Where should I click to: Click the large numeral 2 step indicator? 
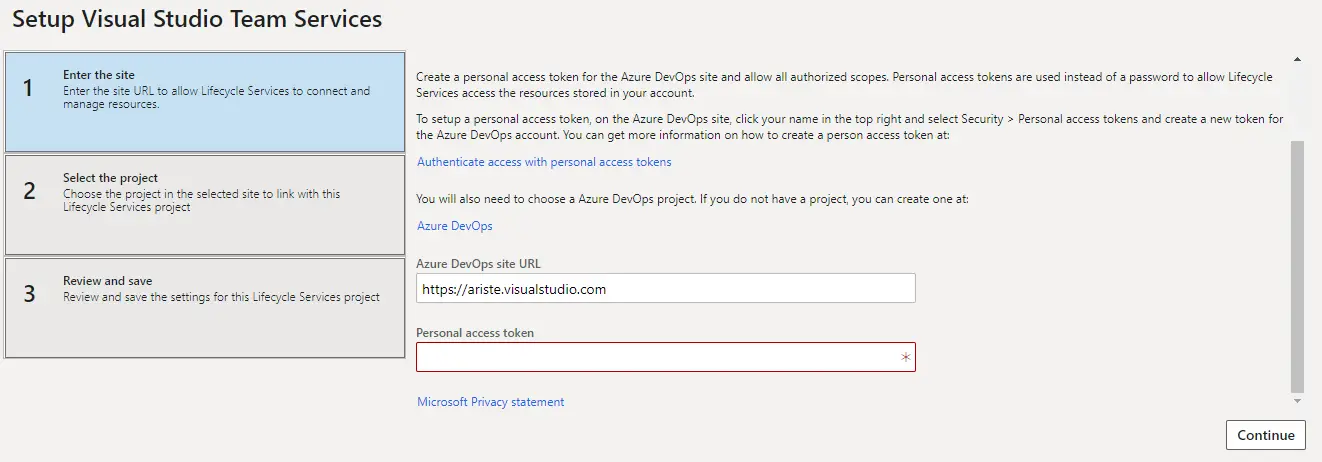(29, 192)
